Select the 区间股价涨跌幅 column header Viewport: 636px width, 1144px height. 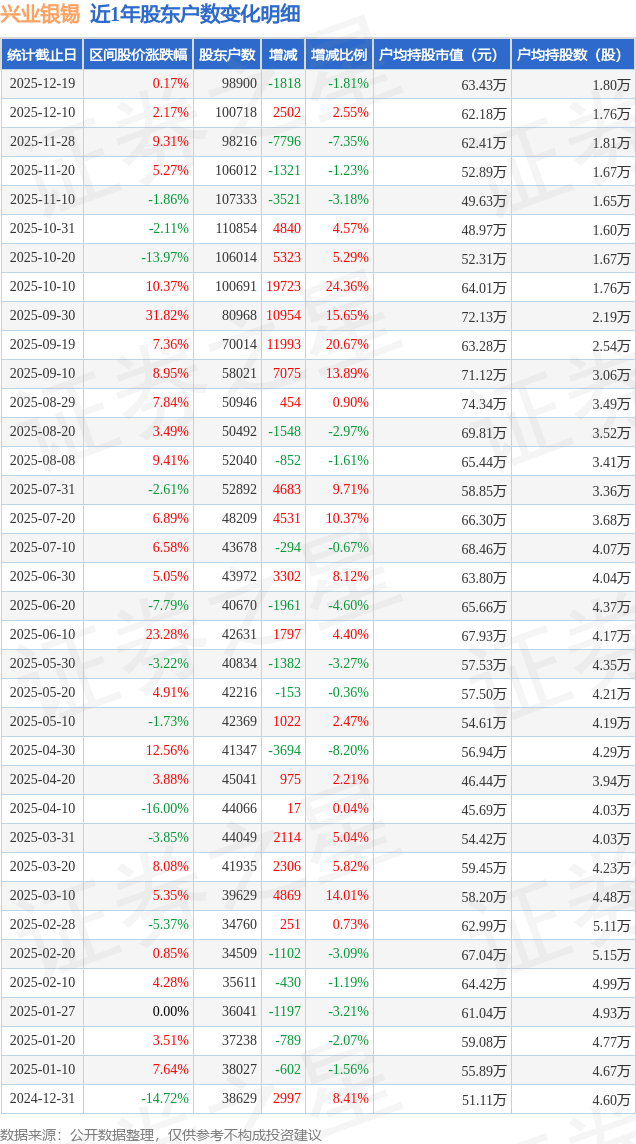(x=138, y=55)
